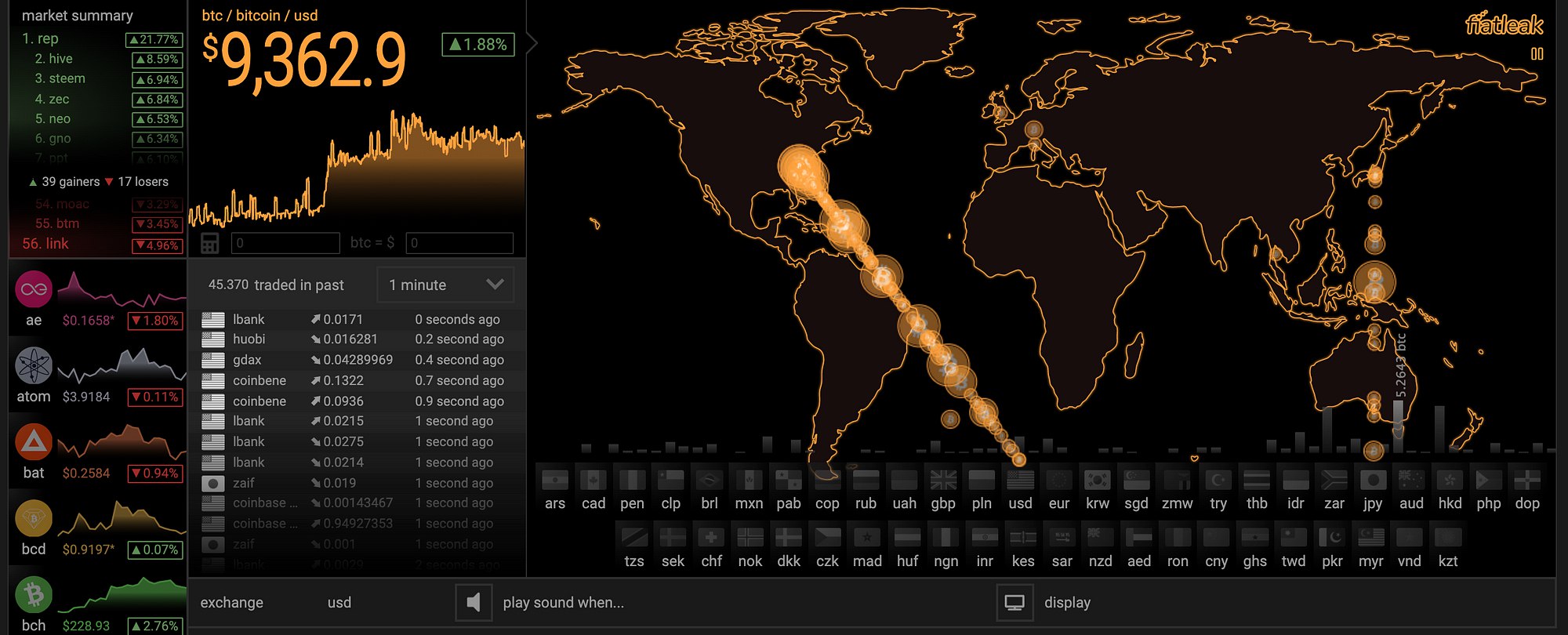Select the gbp currency flag
1568x635 pixels.
coord(943,480)
